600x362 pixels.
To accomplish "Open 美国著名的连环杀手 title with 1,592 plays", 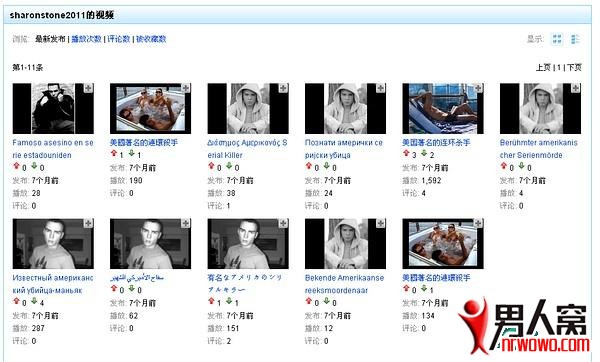I will [436, 142].
